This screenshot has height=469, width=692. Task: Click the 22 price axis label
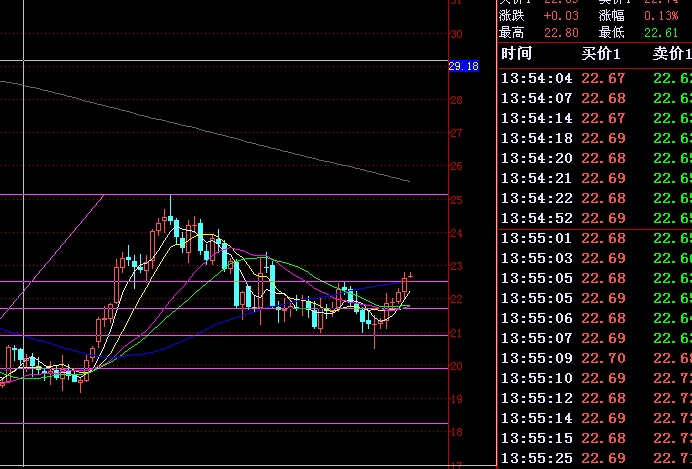pyautogui.click(x=456, y=299)
